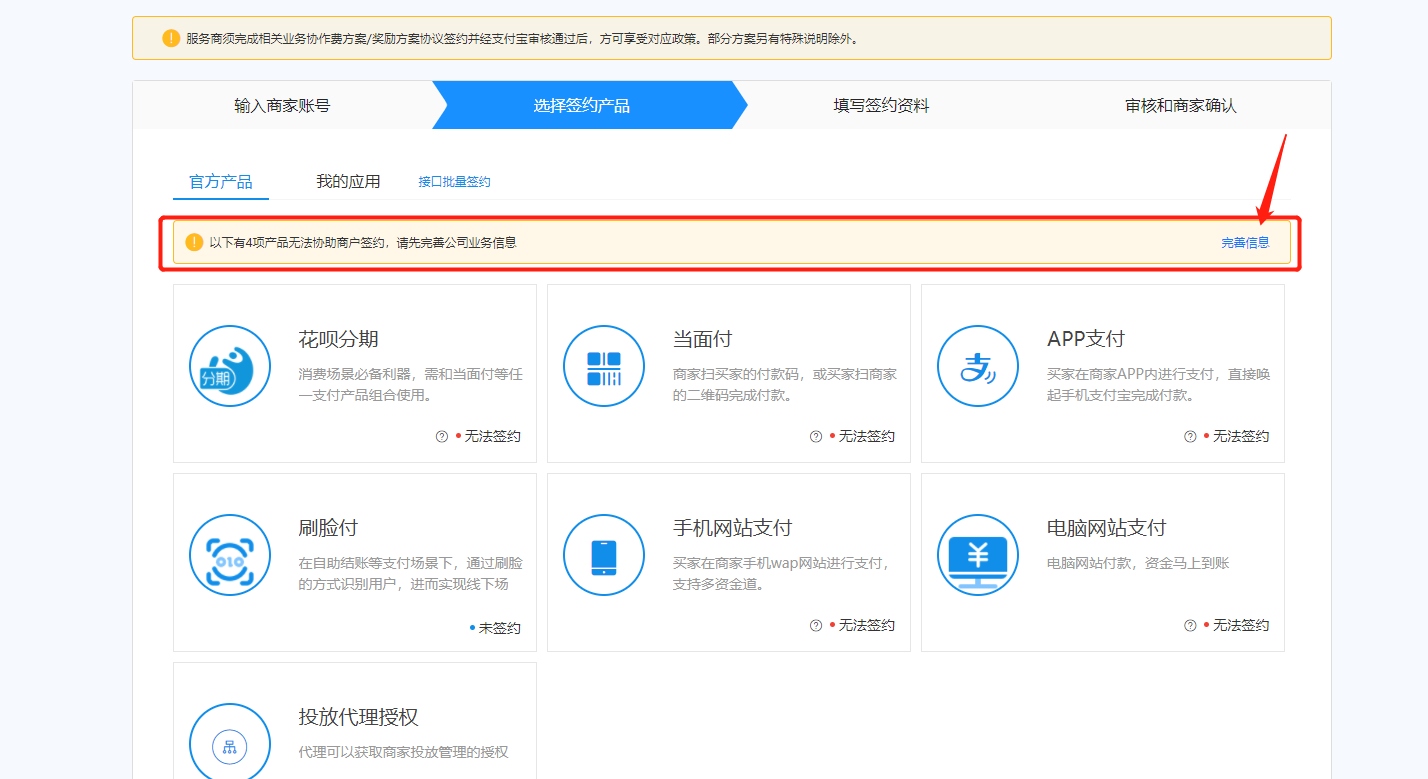Click the APP支付 Alipay icon

978,366
